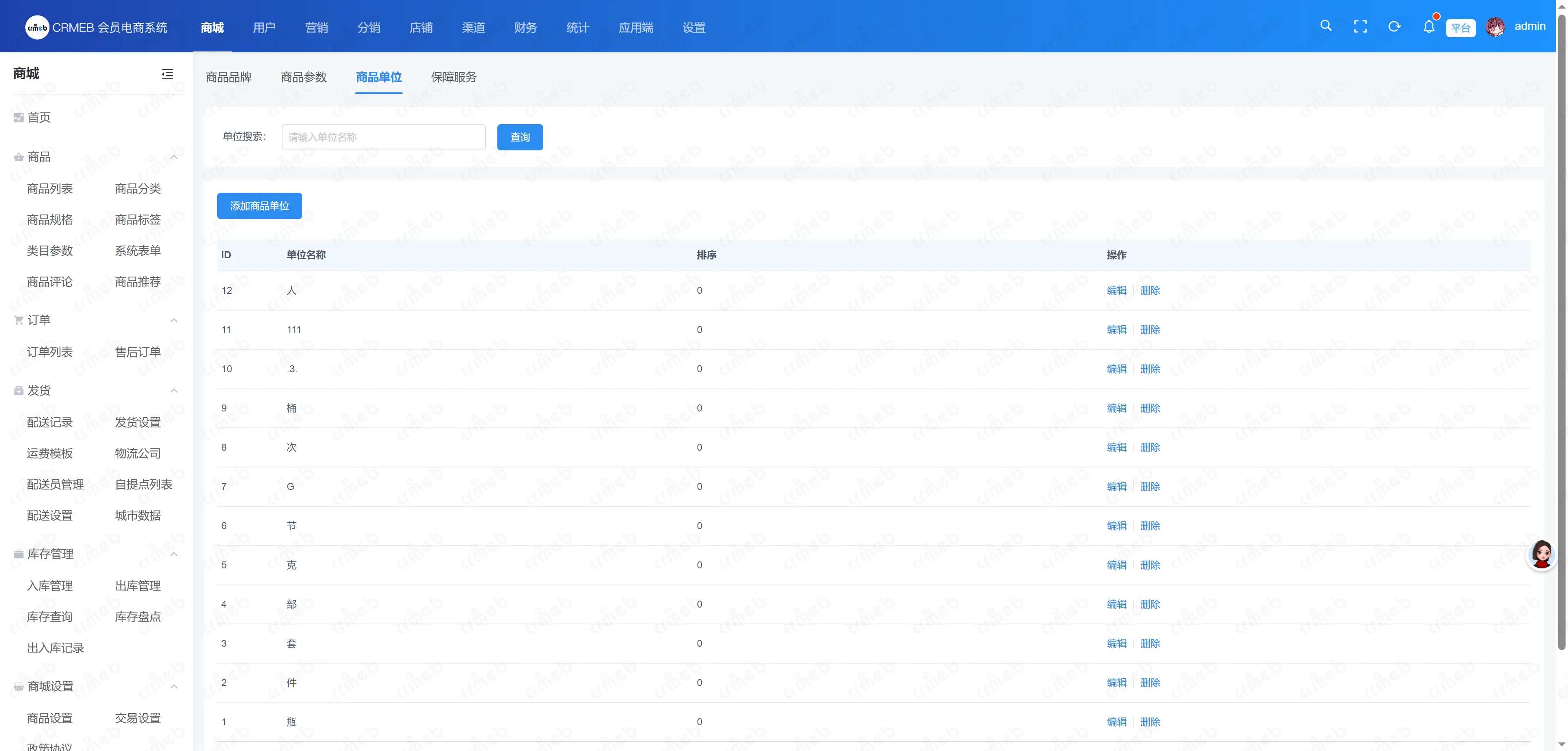Click unit name cell 节
This screenshot has height=751, width=1568.
pyautogui.click(x=292, y=525)
